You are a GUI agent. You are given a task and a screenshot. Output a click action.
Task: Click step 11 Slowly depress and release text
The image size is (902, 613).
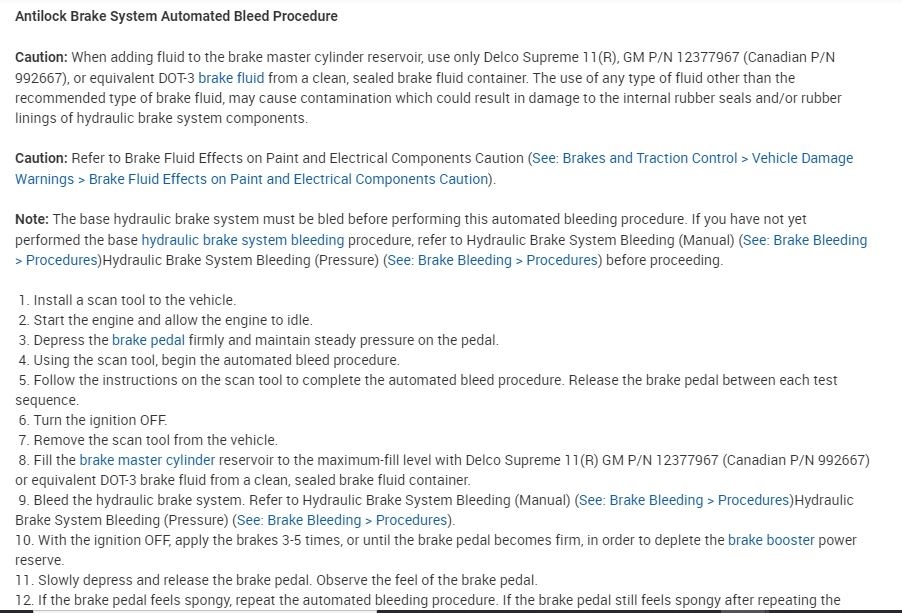285,580
